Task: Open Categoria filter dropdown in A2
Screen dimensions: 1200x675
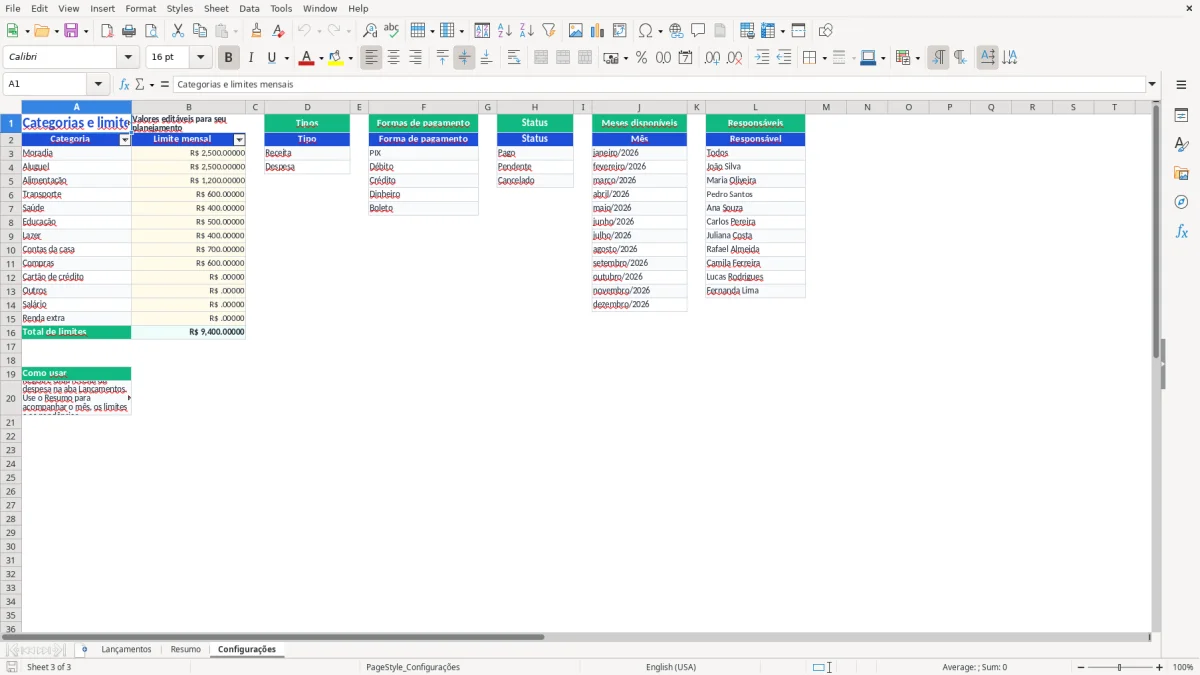Action: 125,140
